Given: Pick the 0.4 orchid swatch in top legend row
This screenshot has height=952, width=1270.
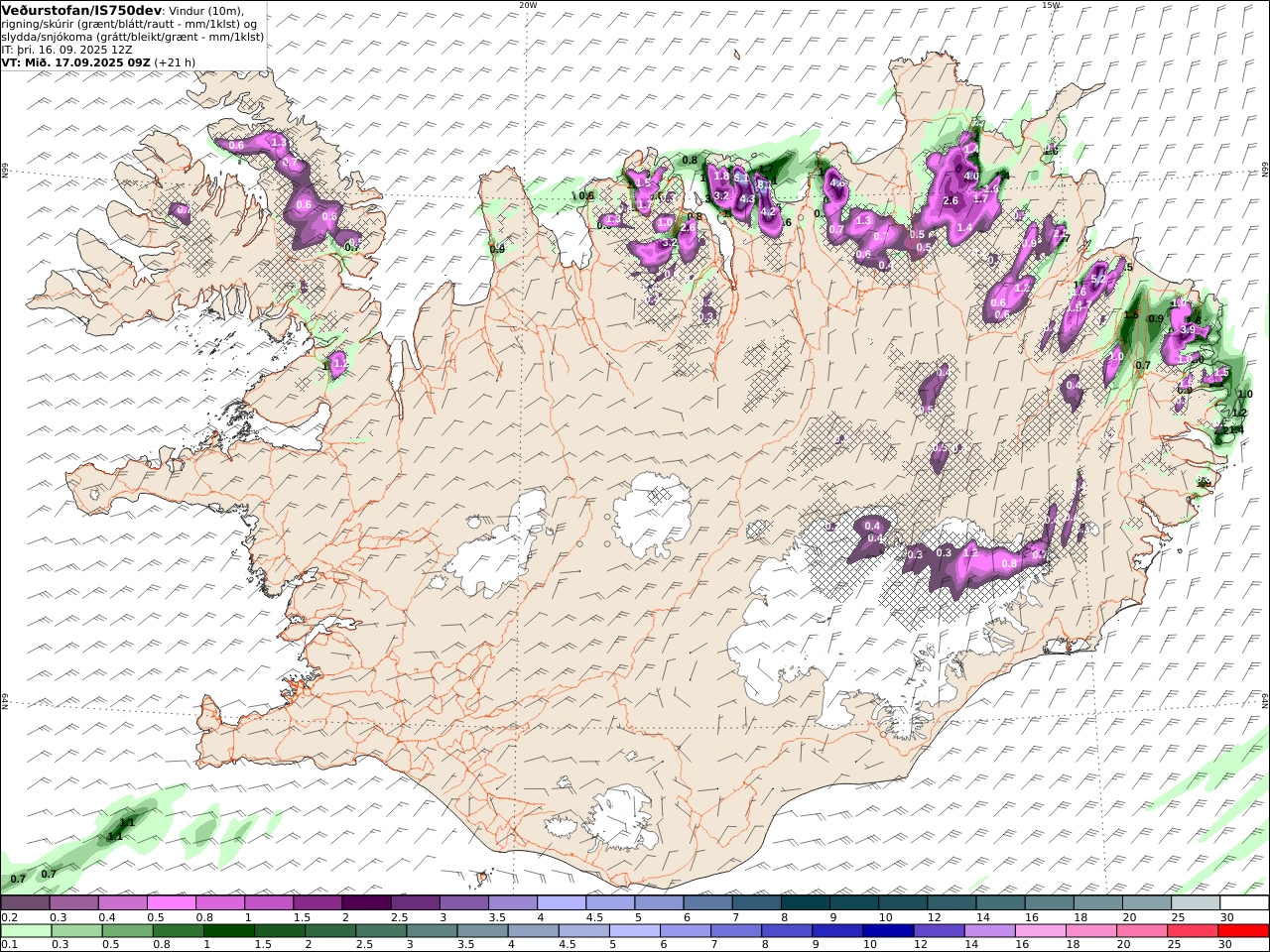Looking at the screenshot, I should tap(122, 903).
